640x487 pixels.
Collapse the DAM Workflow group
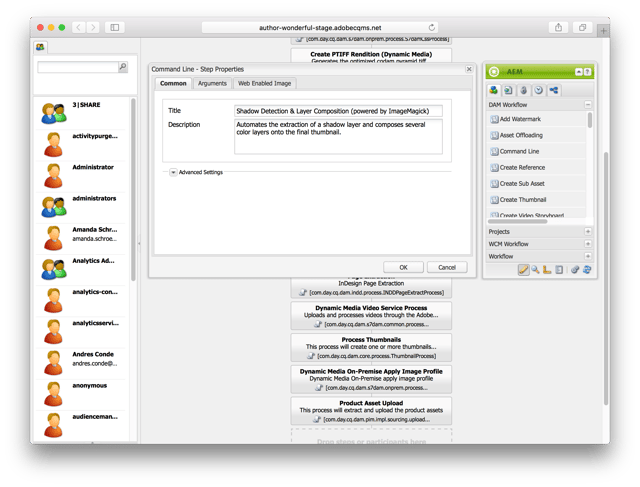(x=588, y=105)
